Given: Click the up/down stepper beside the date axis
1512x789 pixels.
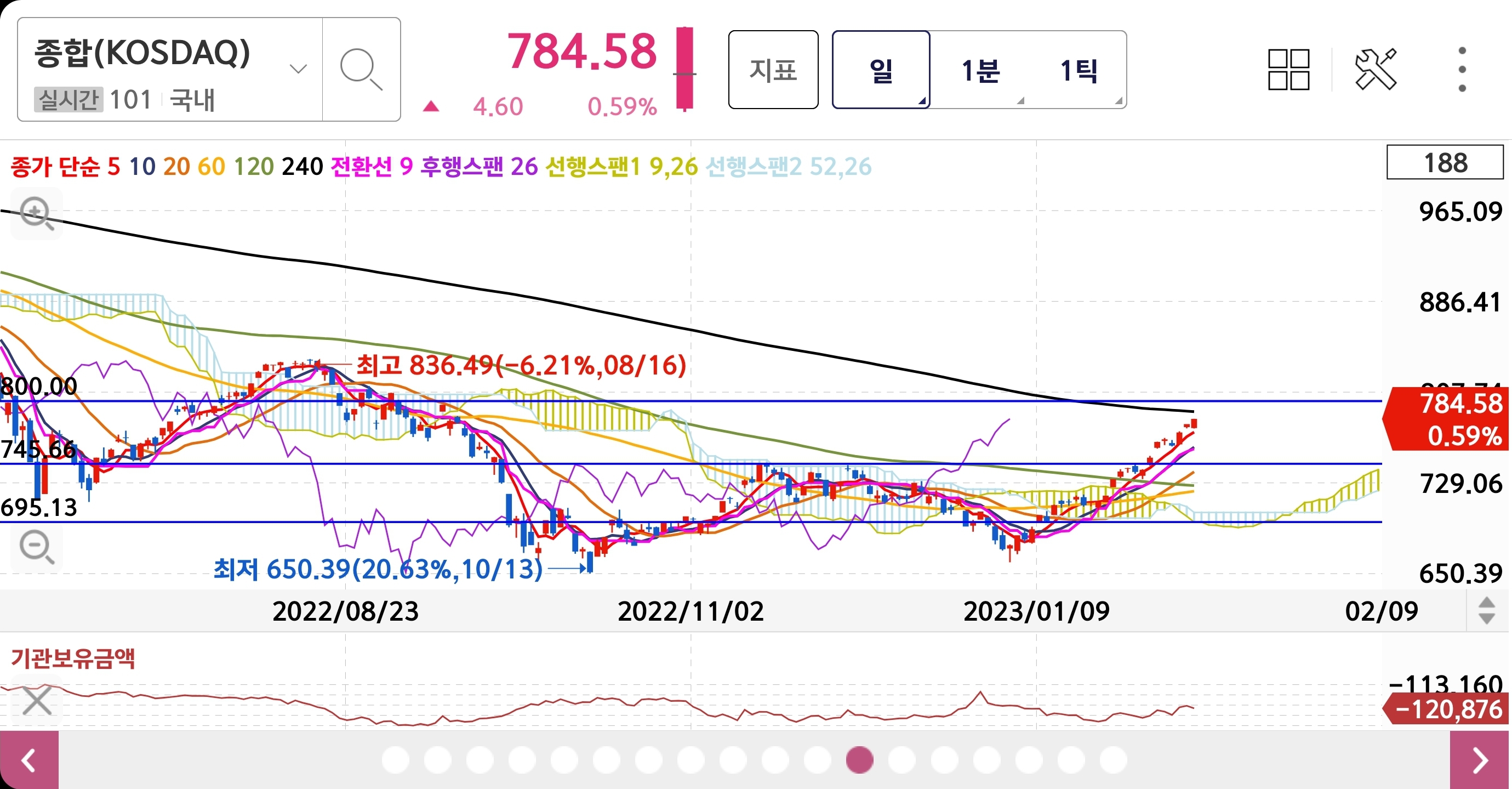Looking at the screenshot, I should coord(1486,611).
